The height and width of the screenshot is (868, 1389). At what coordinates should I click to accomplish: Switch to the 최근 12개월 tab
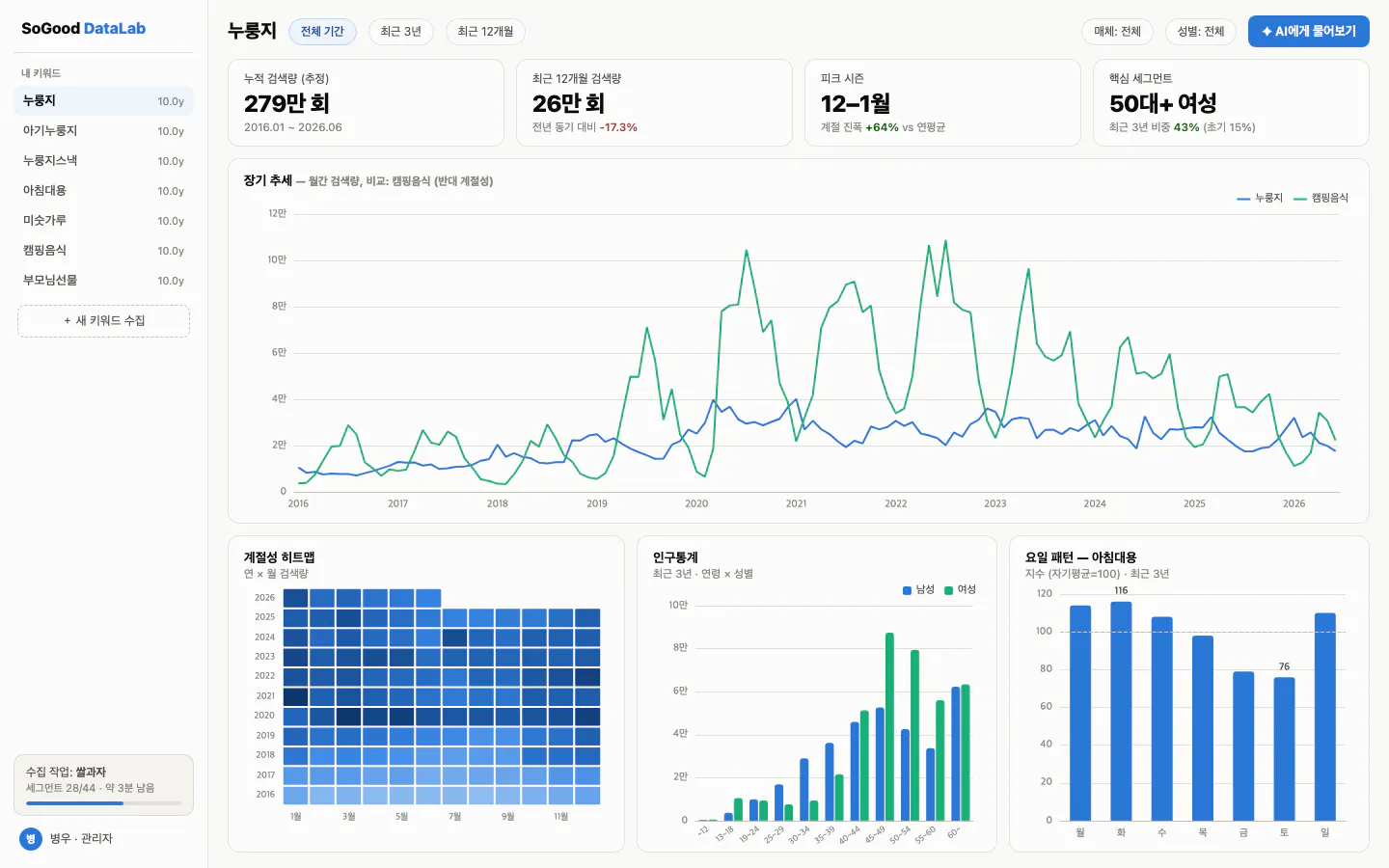pyautogui.click(x=485, y=32)
